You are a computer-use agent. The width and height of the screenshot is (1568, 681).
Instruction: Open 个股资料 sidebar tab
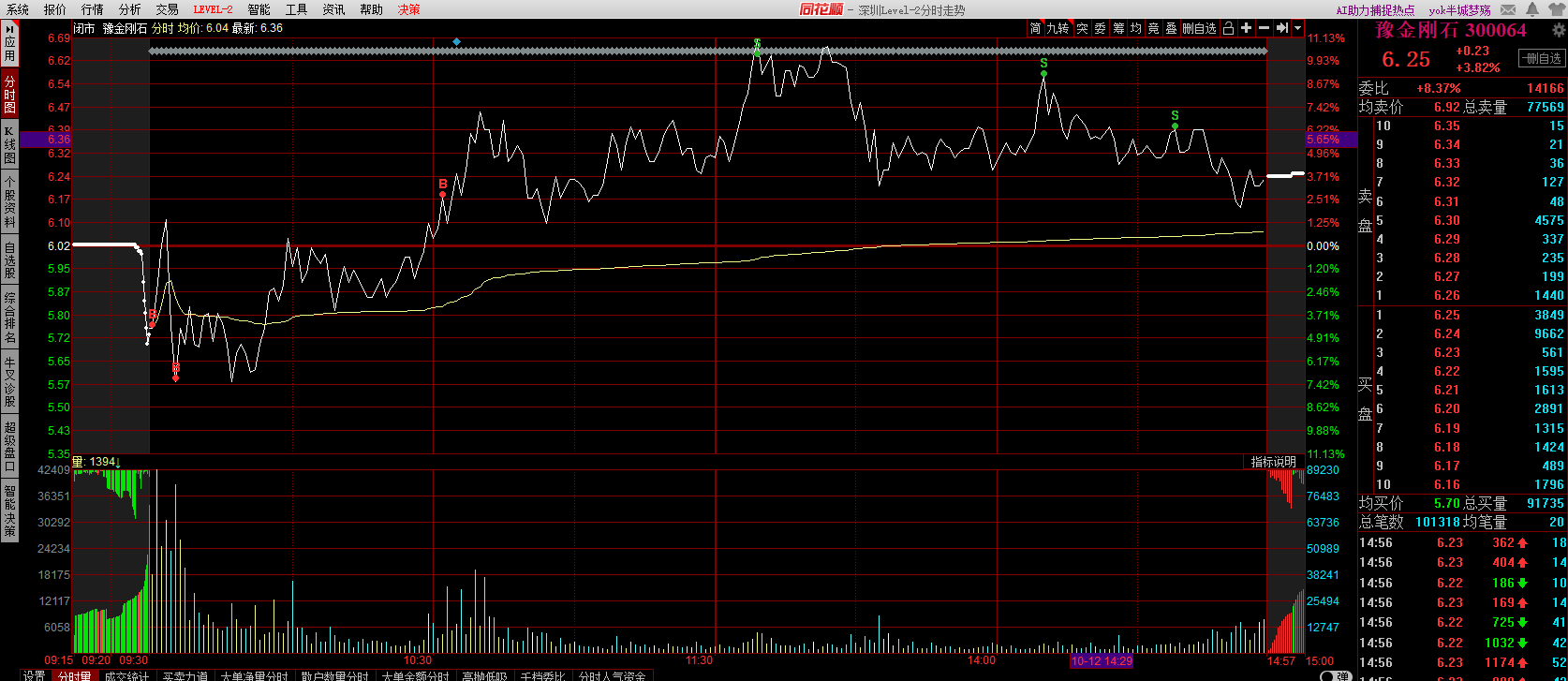pos(10,201)
